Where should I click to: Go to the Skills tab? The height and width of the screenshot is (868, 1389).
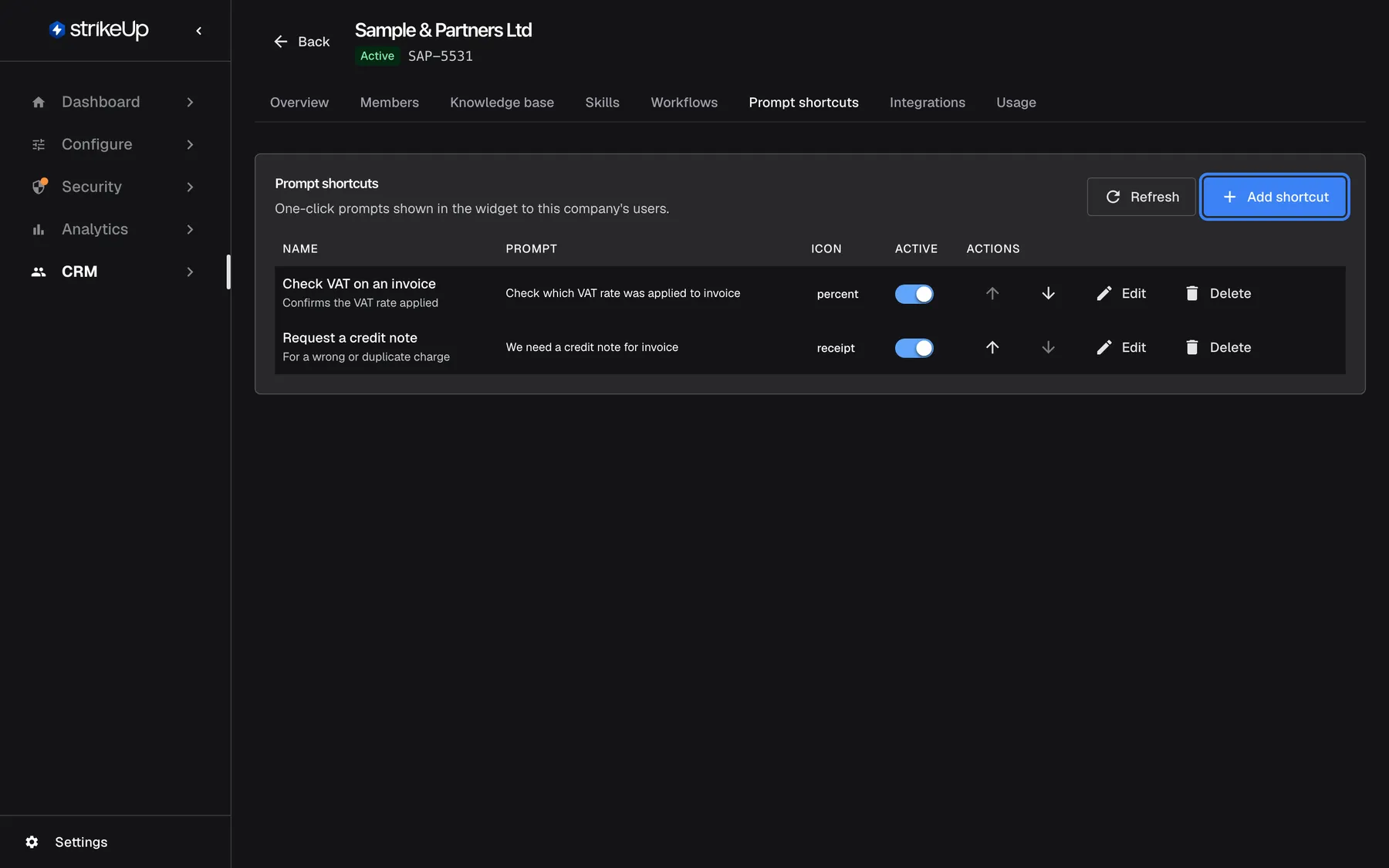[x=603, y=103]
